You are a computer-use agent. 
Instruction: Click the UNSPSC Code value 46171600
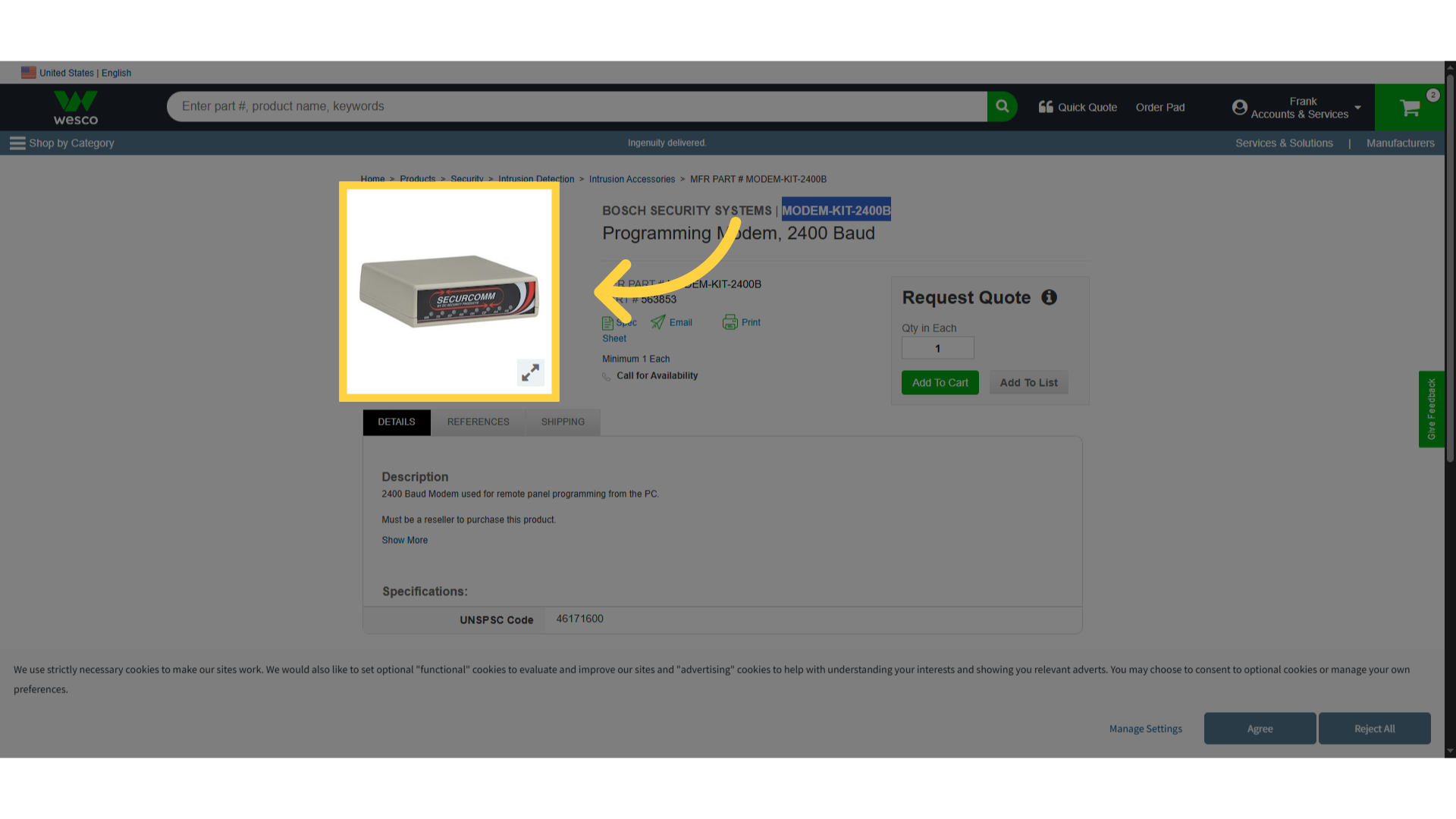pos(580,619)
